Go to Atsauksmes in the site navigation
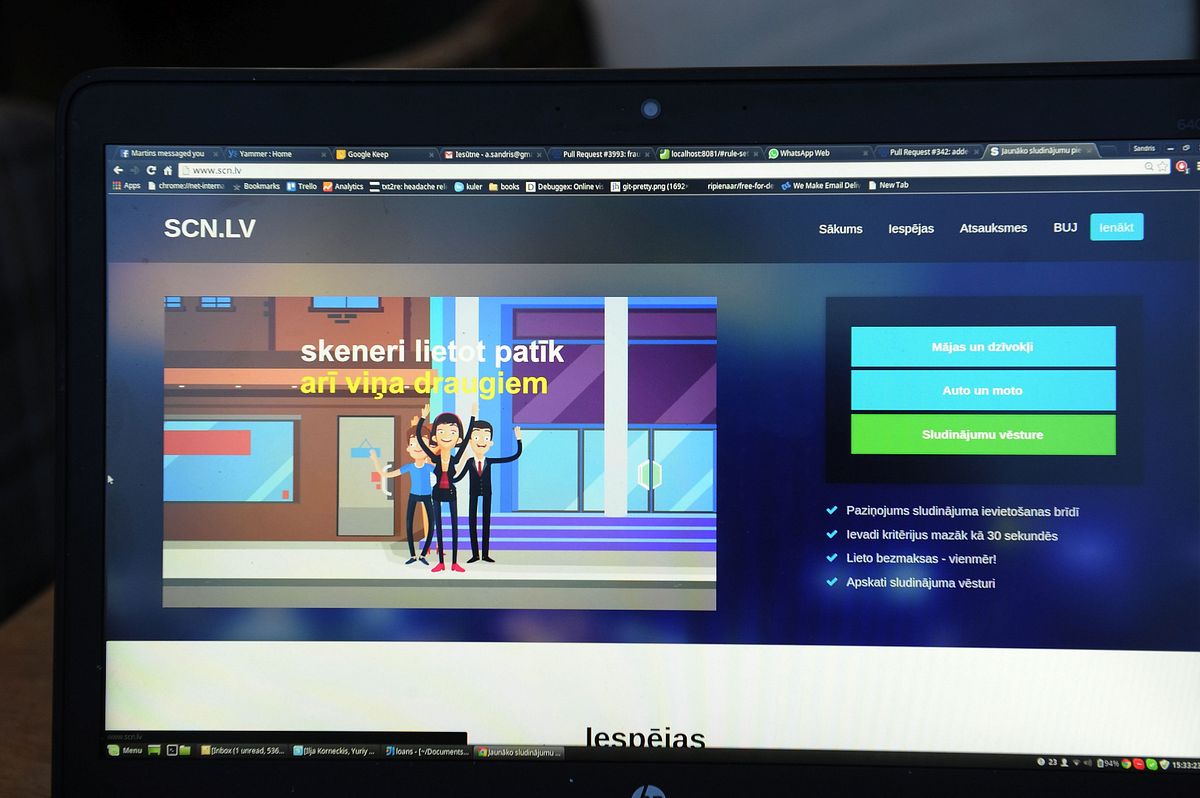The width and height of the screenshot is (1200, 798). pyautogui.click(x=993, y=228)
